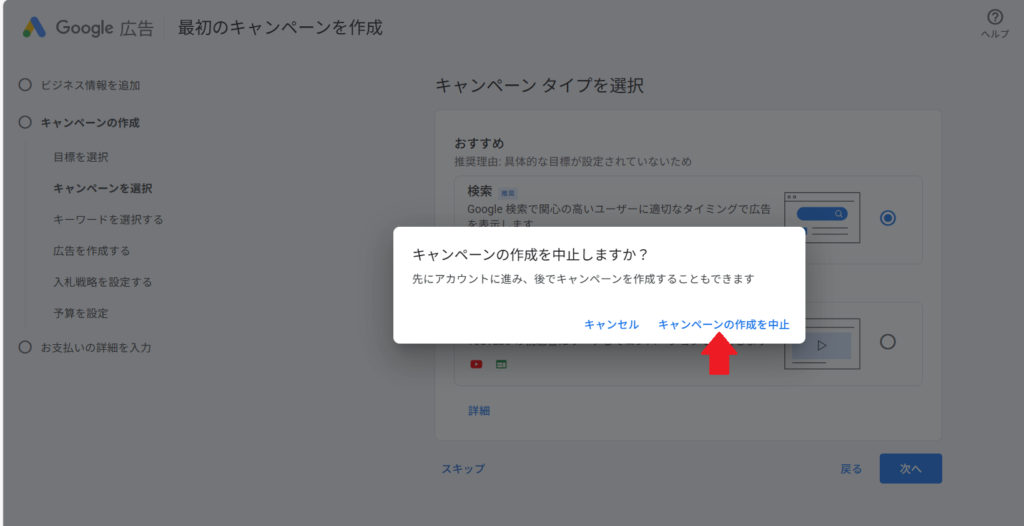Click the キャンペーンの作成 step circle
This screenshot has width=1024, height=526.
[25, 122]
